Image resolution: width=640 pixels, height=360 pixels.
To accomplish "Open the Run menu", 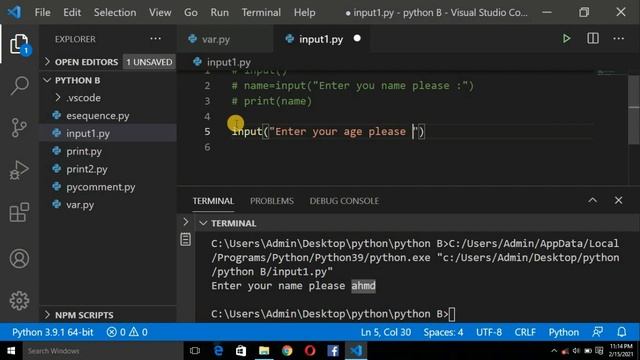I will [220, 12].
